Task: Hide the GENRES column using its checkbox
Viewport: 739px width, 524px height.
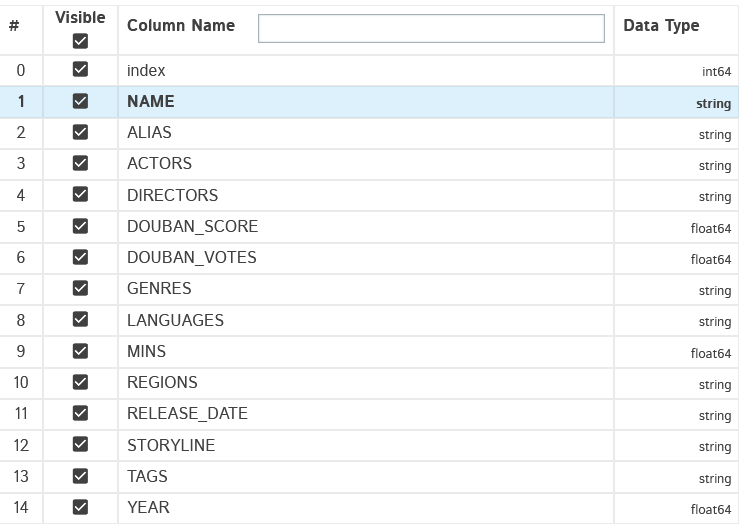Action: pyautogui.click(x=81, y=288)
